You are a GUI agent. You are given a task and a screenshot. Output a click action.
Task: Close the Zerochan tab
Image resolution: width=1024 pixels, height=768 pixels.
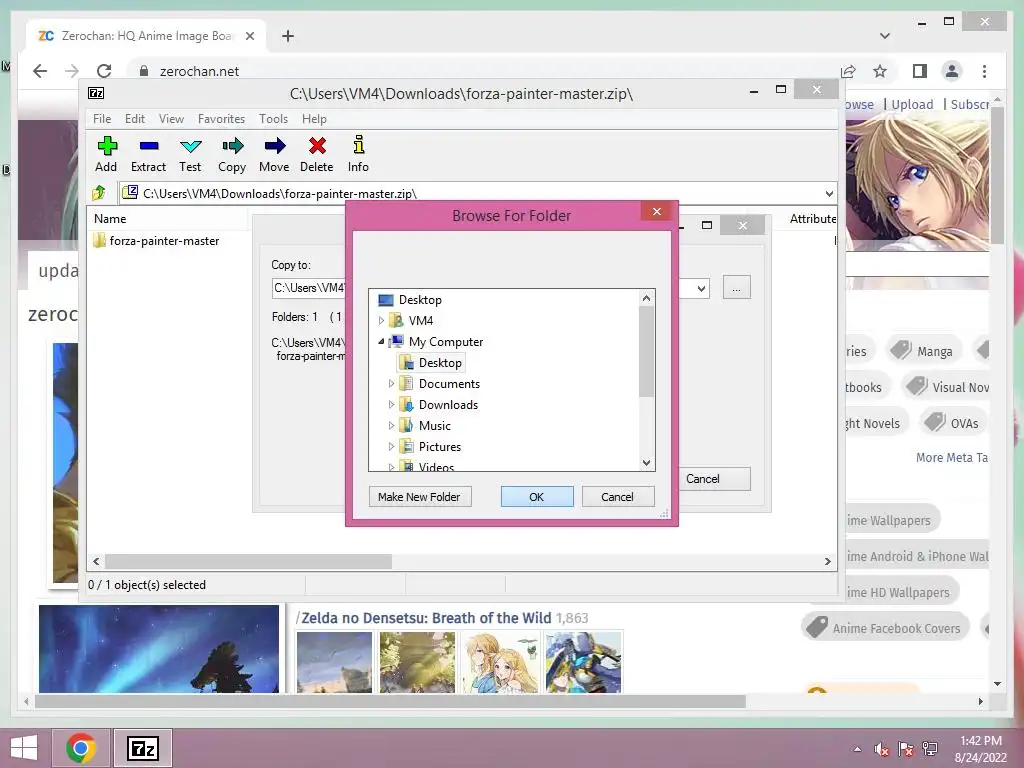[249, 36]
